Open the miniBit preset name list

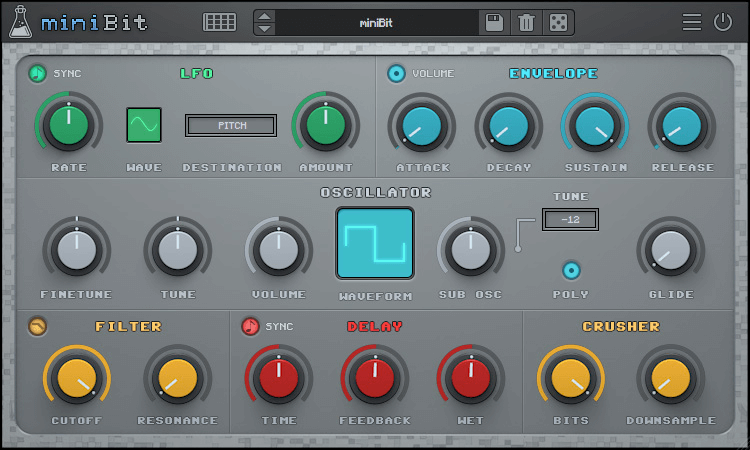click(376, 22)
